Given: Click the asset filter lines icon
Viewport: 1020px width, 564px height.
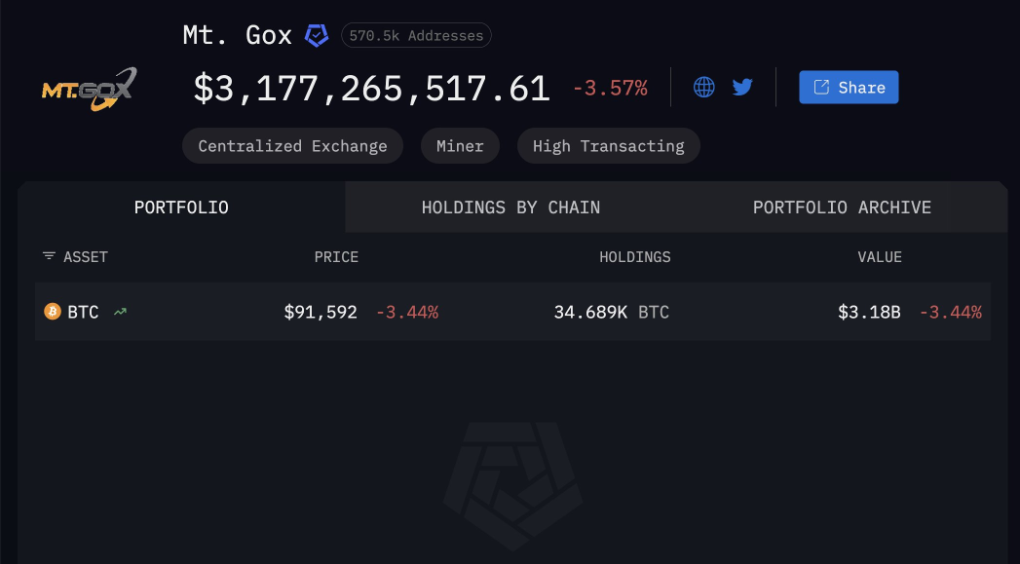Looking at the screenshot, I should [x=49, y=257].
